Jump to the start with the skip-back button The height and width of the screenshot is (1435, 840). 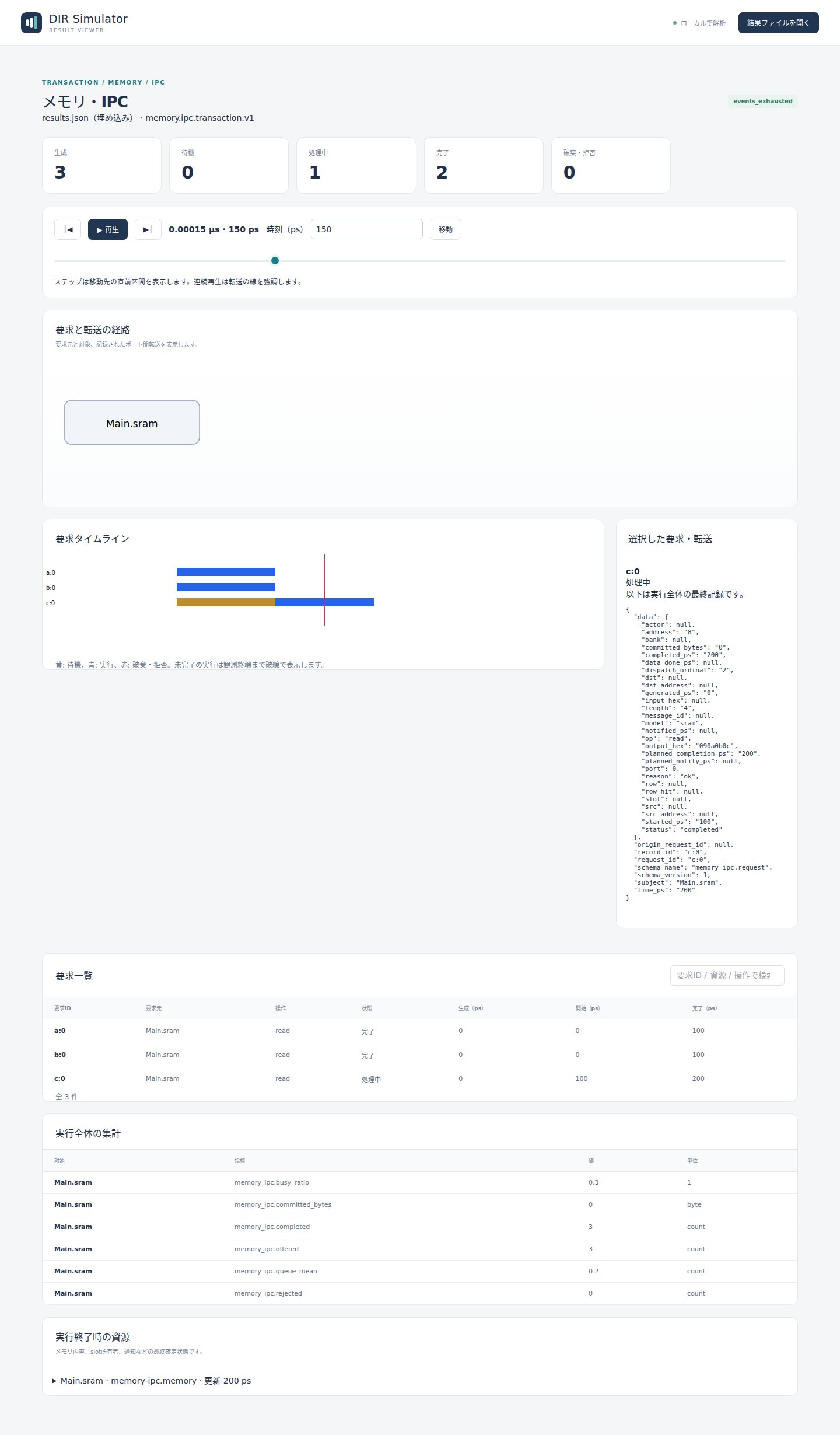tap(68, 229)
